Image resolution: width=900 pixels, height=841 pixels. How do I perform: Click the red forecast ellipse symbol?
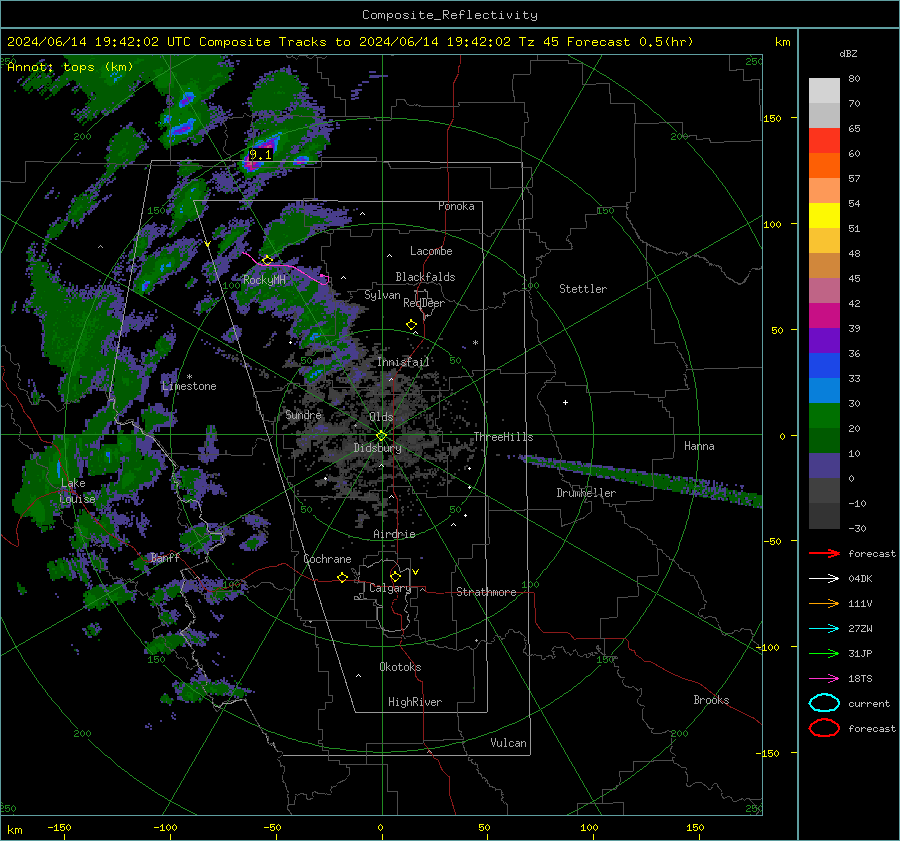[x=824, y=728]
